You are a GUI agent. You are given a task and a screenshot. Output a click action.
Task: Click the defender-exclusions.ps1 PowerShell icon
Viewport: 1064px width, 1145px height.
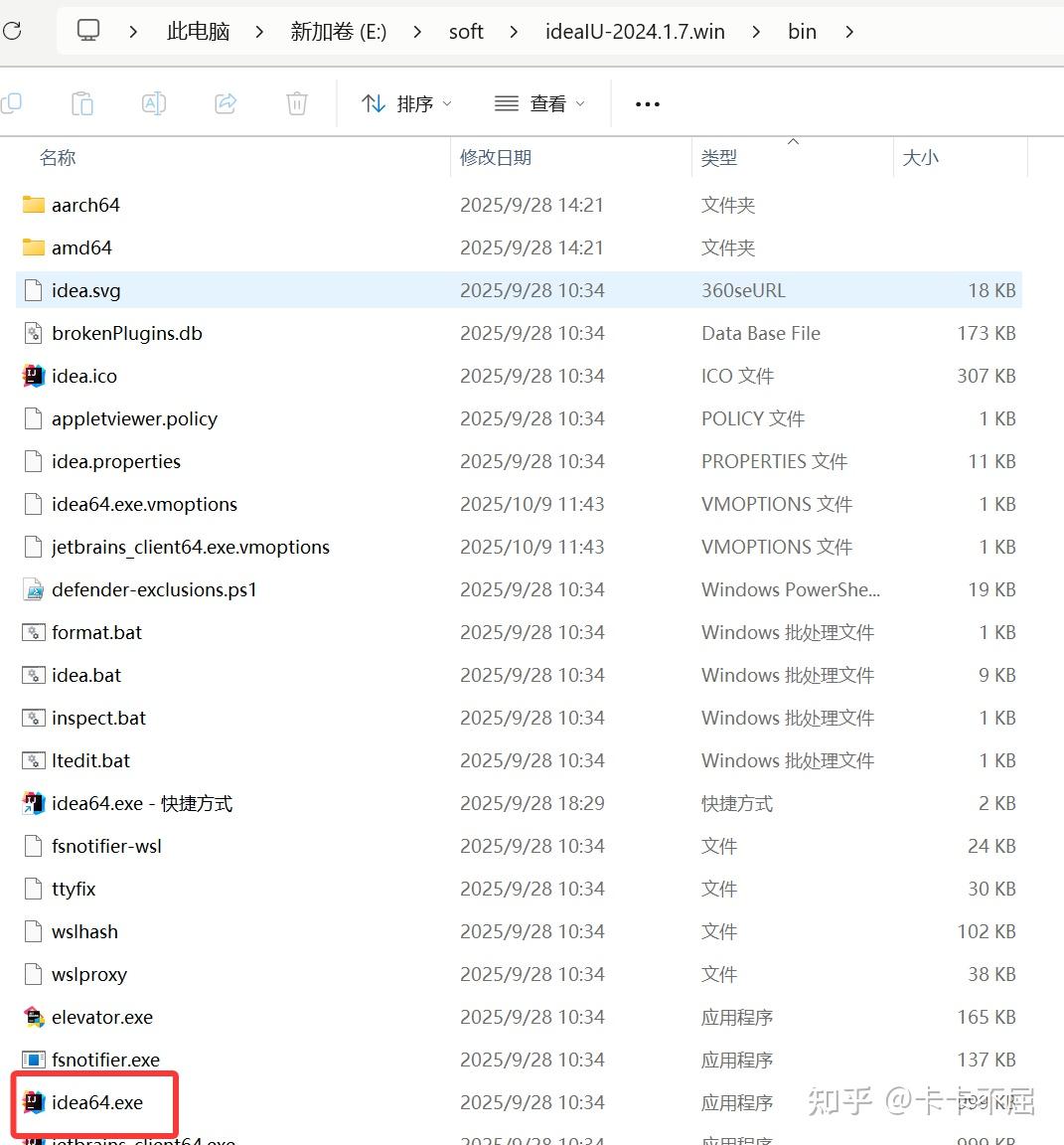point(34,589)
